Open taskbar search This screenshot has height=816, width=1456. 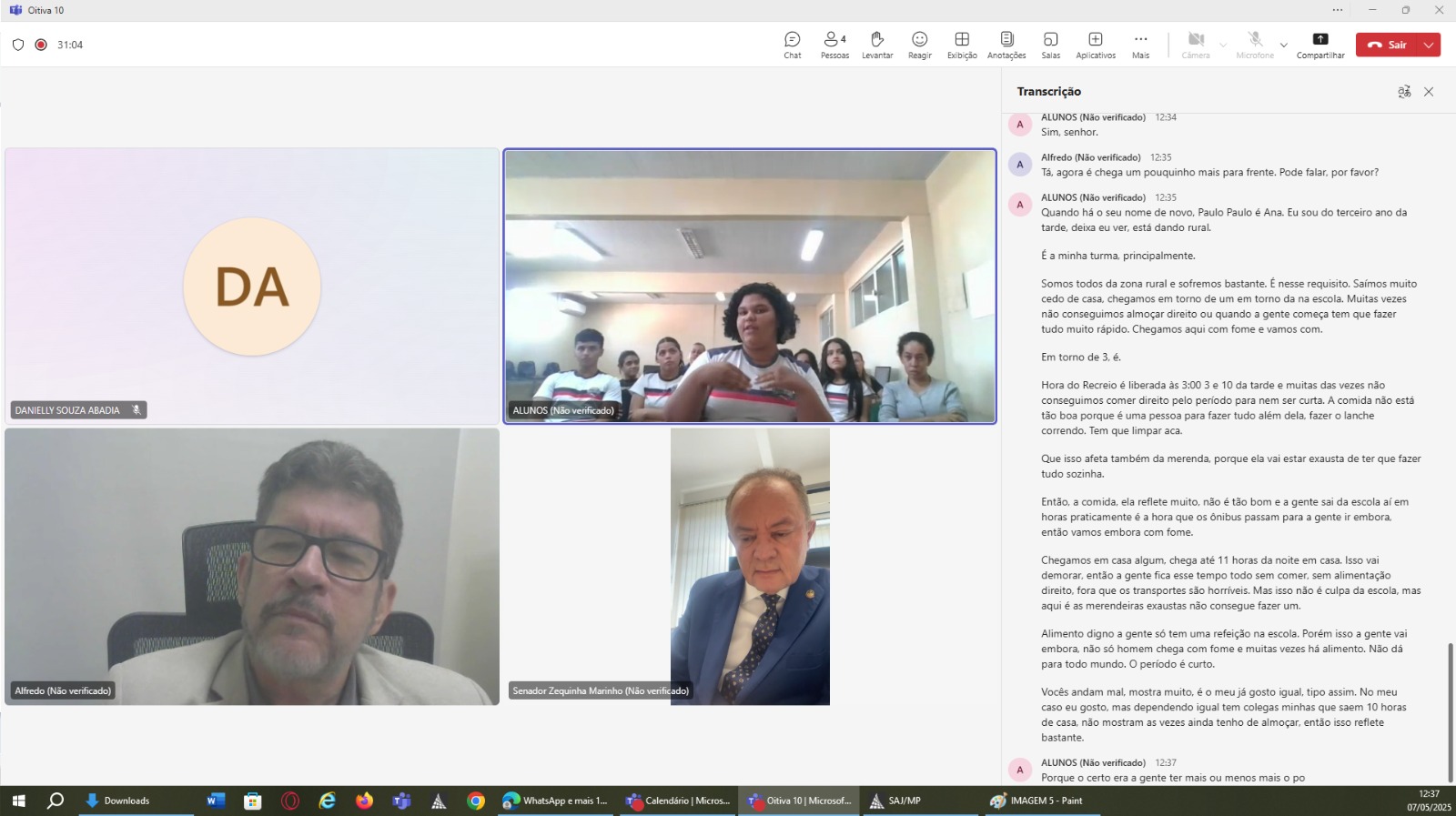[x=56, y=801]
